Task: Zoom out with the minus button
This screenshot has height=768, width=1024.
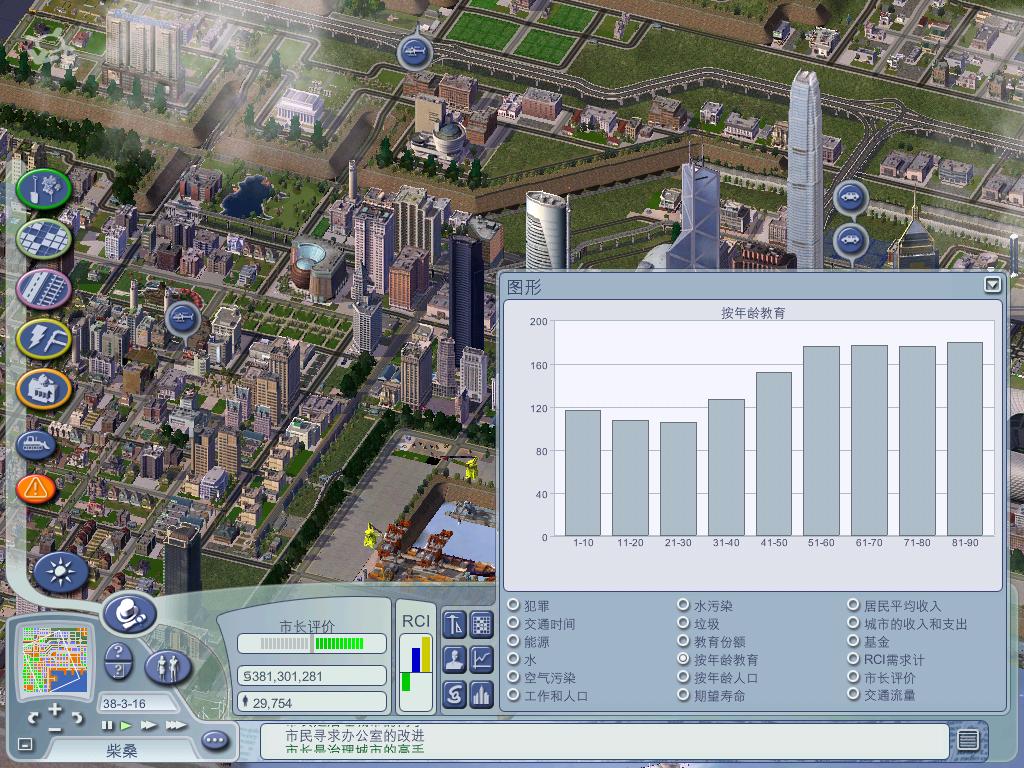Action: coord(56,729)
